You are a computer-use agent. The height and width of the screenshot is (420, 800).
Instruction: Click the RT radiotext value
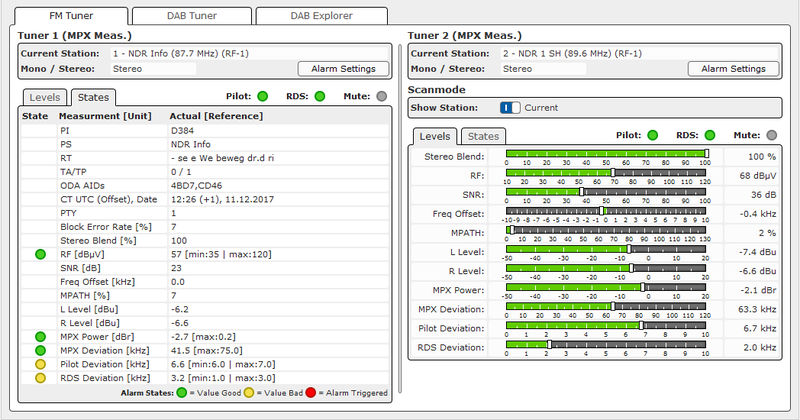tap(222, 158)
